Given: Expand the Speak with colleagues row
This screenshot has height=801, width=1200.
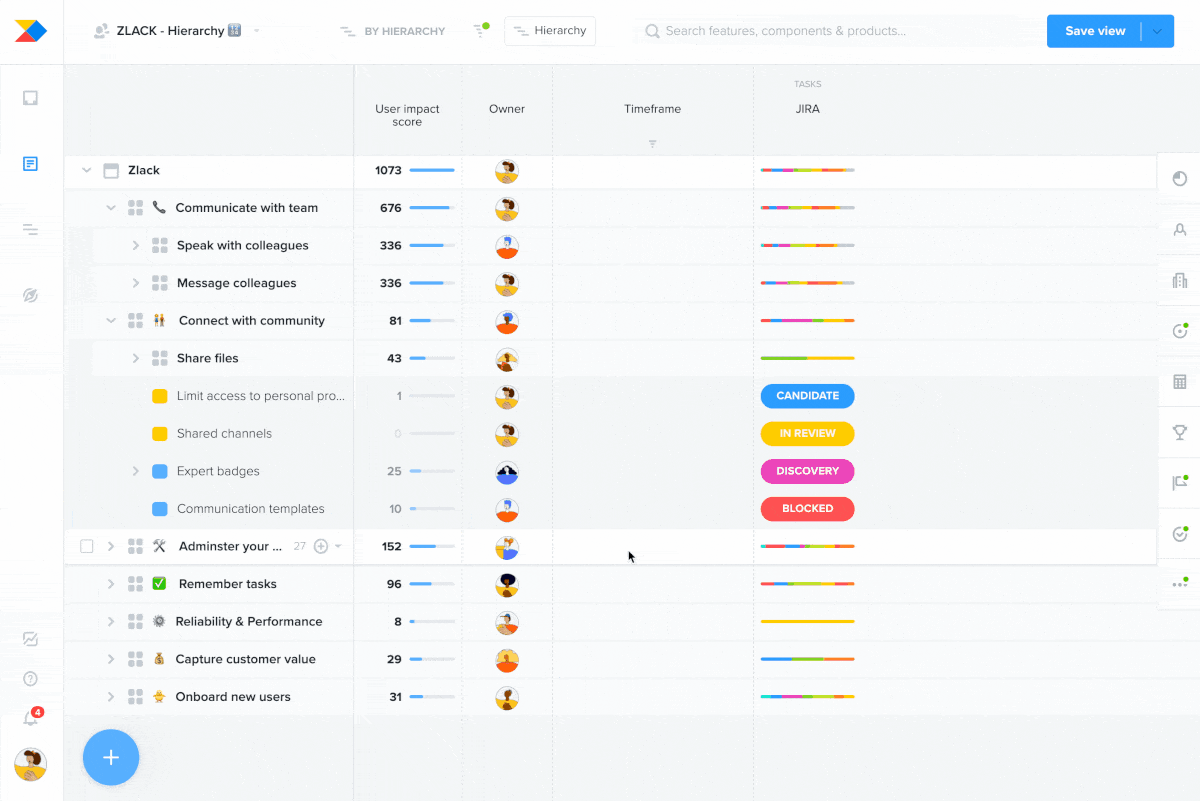Looking at the screenshot, I should [135, 245].
